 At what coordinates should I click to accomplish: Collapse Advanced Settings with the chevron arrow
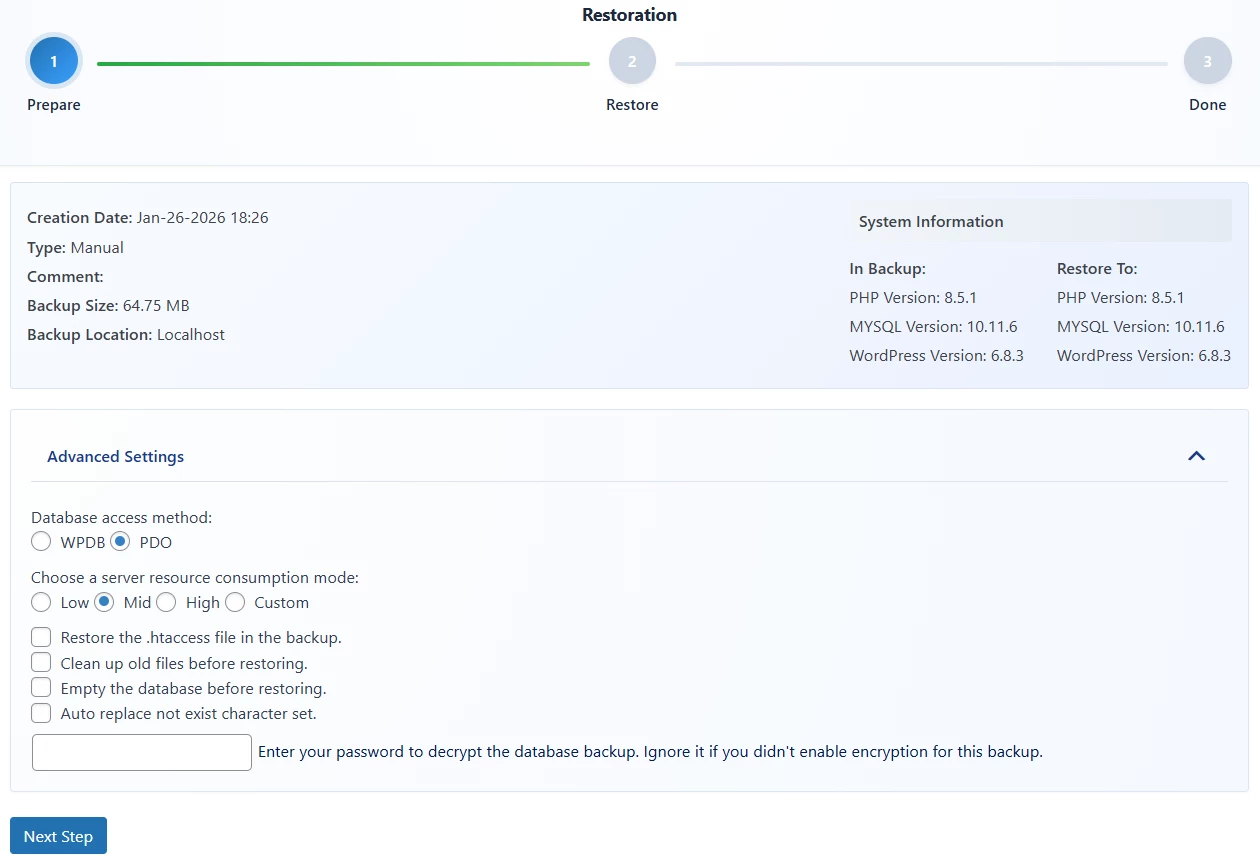click(x=1196, y=456)
